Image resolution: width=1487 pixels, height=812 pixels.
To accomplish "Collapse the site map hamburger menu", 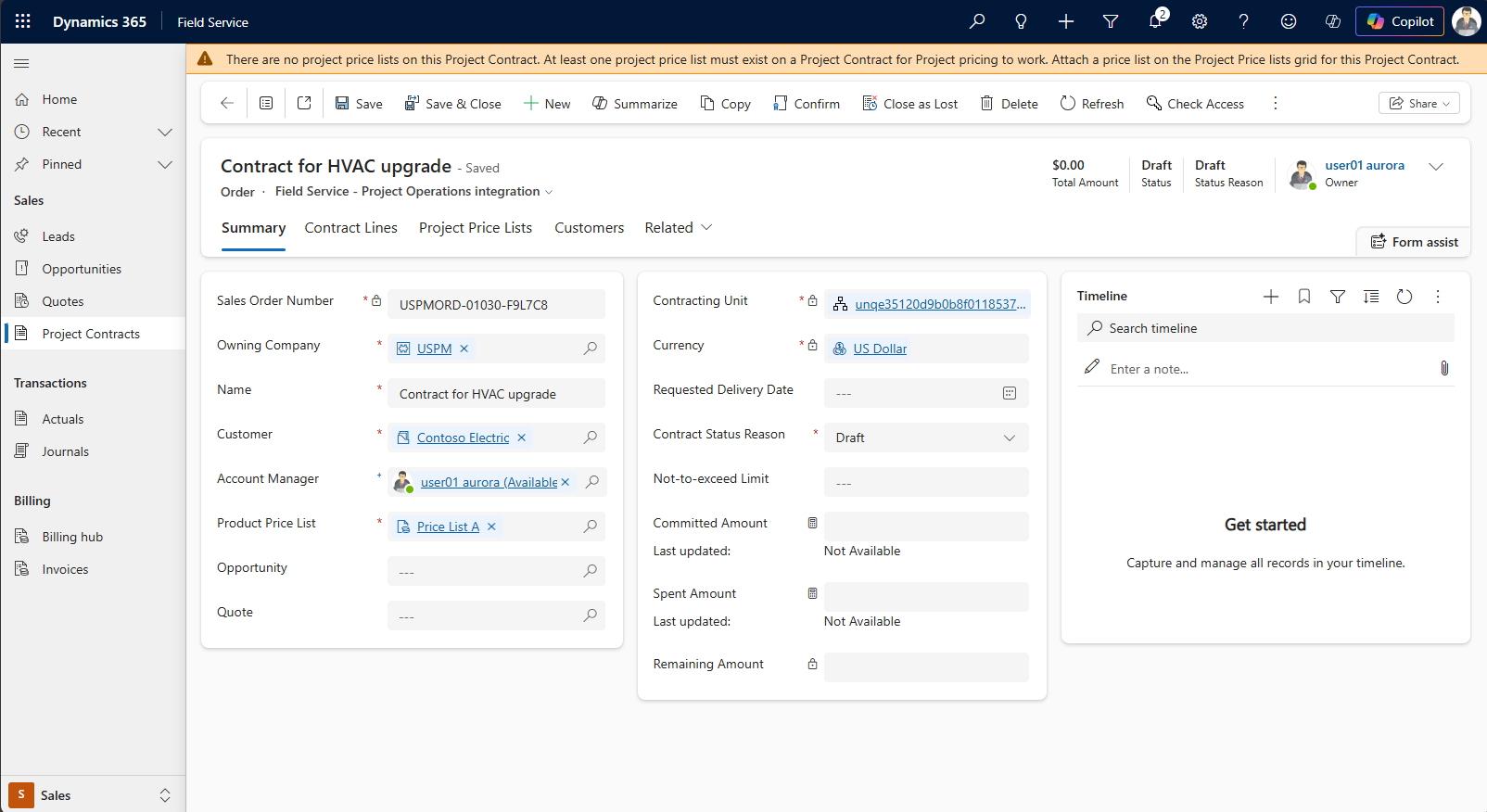I will [x=21, y=63].
